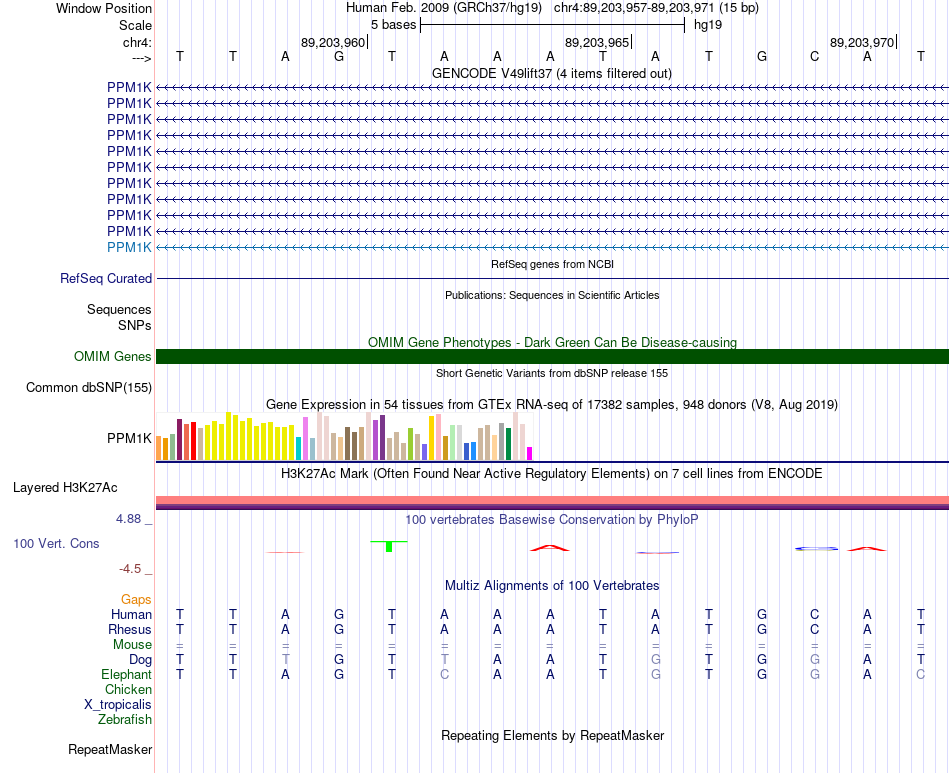The height and width of the screenshot is (773, 950).
Task: Open the RefSeq Curated track label
Action: click(106, 279)
